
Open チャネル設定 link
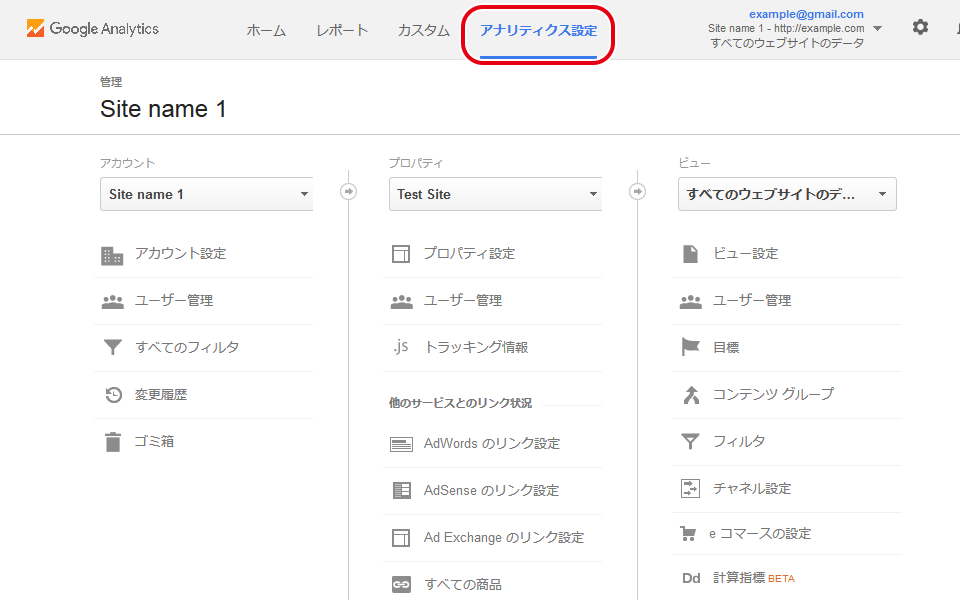(752, 488)
